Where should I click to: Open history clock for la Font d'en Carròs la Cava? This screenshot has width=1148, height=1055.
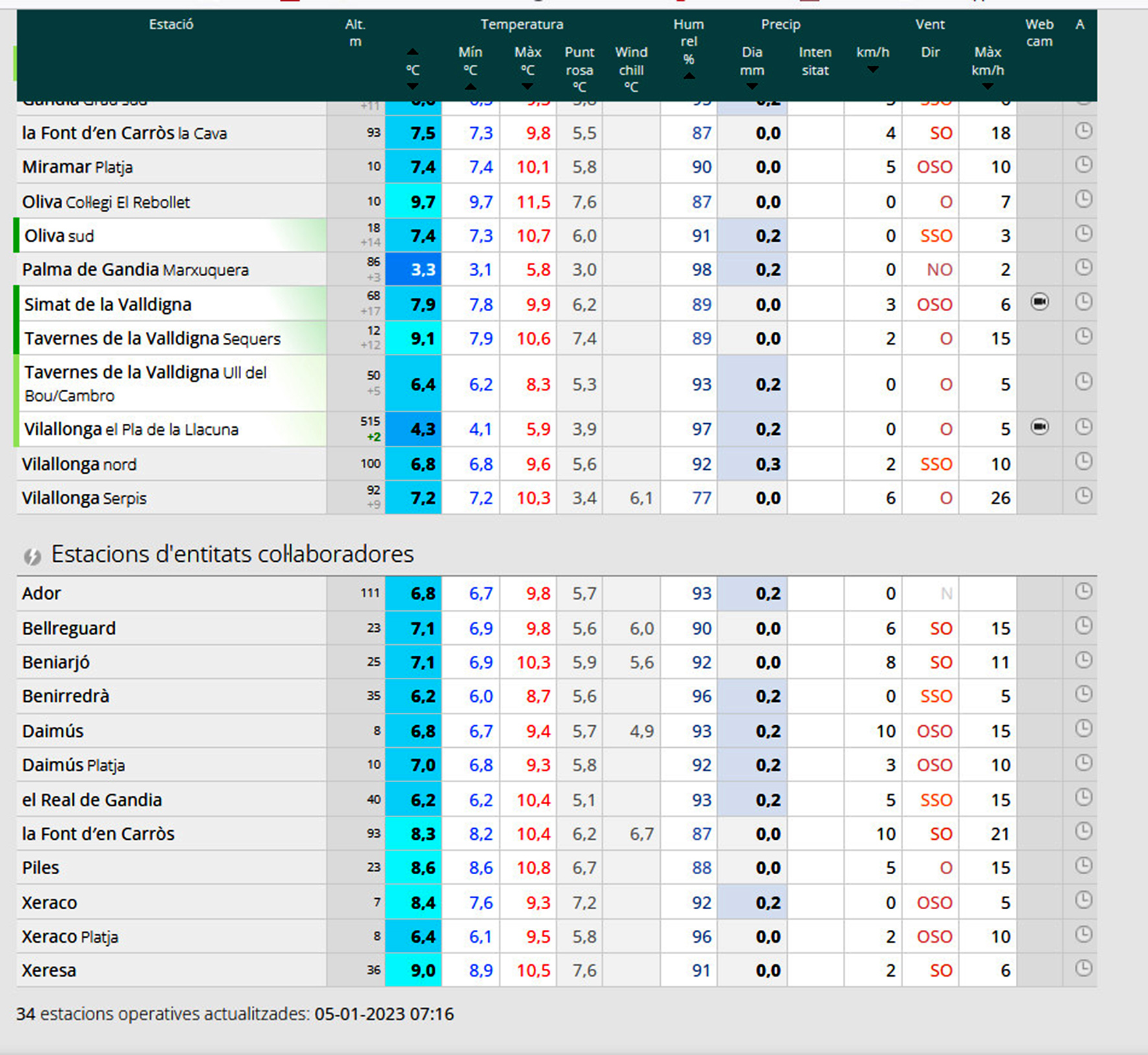tap(1084, 131)
